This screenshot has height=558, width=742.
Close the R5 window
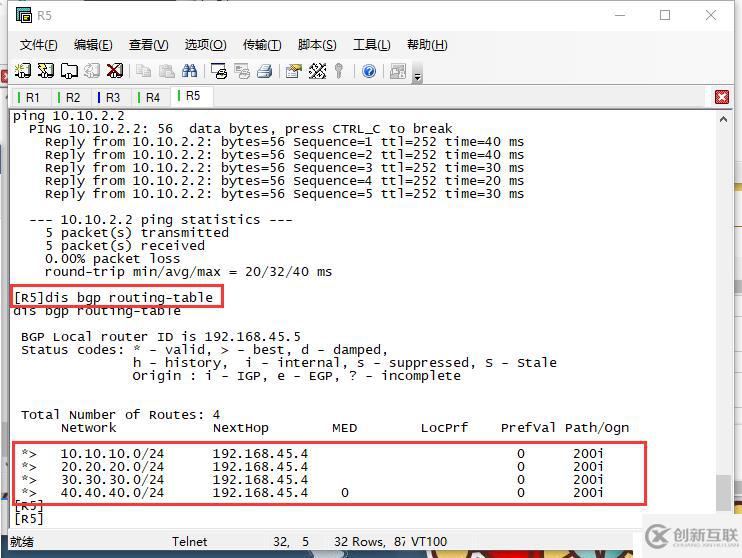(x=710, y=15)
